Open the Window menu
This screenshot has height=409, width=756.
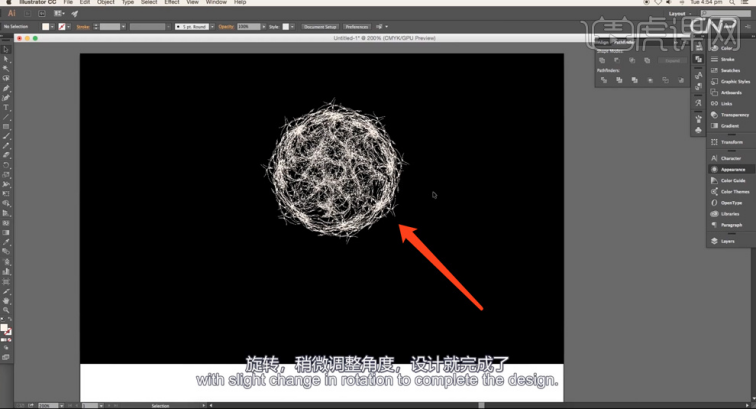(216, 2)
